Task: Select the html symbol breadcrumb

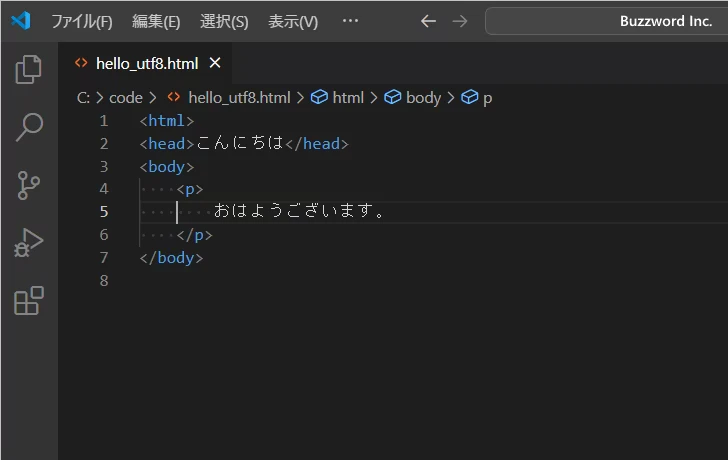Action: pos(348,97)
